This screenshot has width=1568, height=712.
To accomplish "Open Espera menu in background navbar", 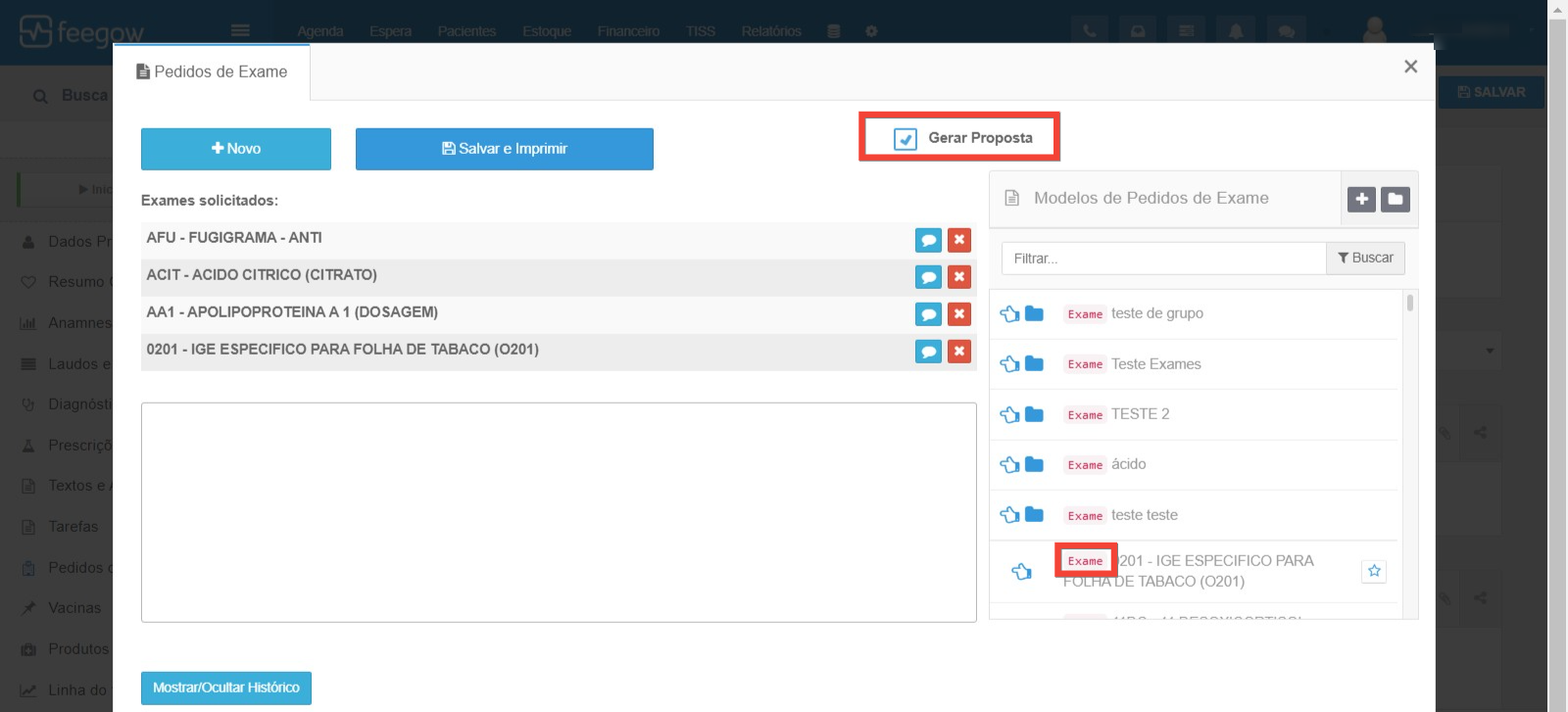I will click(390, 31).
